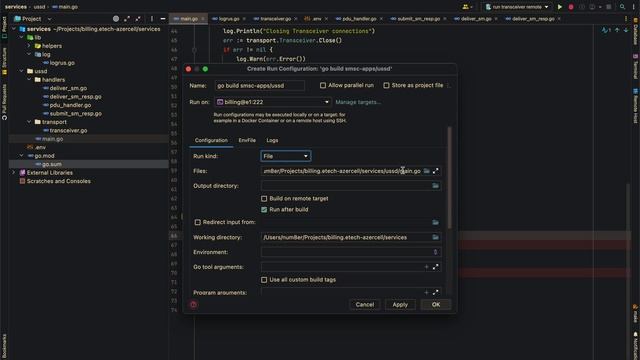Jump to next highlighted error arrow
This screenshot has width=640, height=360.
[x=626, y=30]
